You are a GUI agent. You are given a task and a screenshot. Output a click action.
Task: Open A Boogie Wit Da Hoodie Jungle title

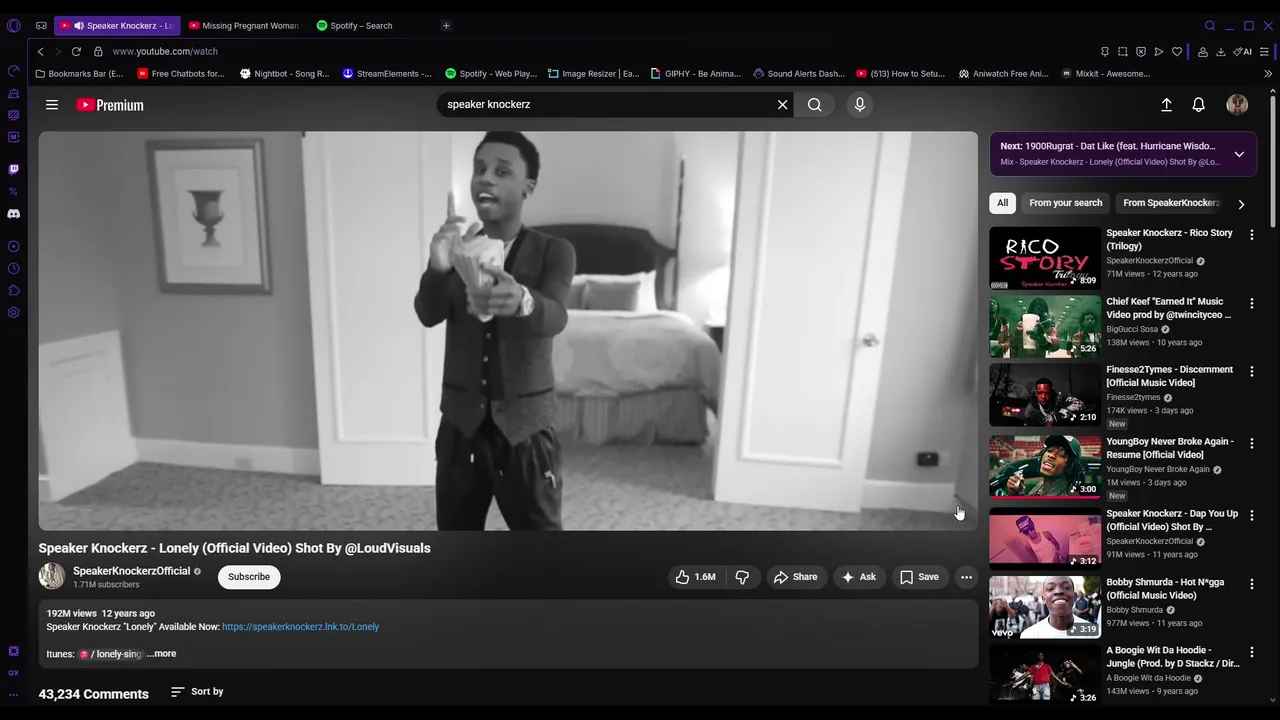click(1172, 657)
